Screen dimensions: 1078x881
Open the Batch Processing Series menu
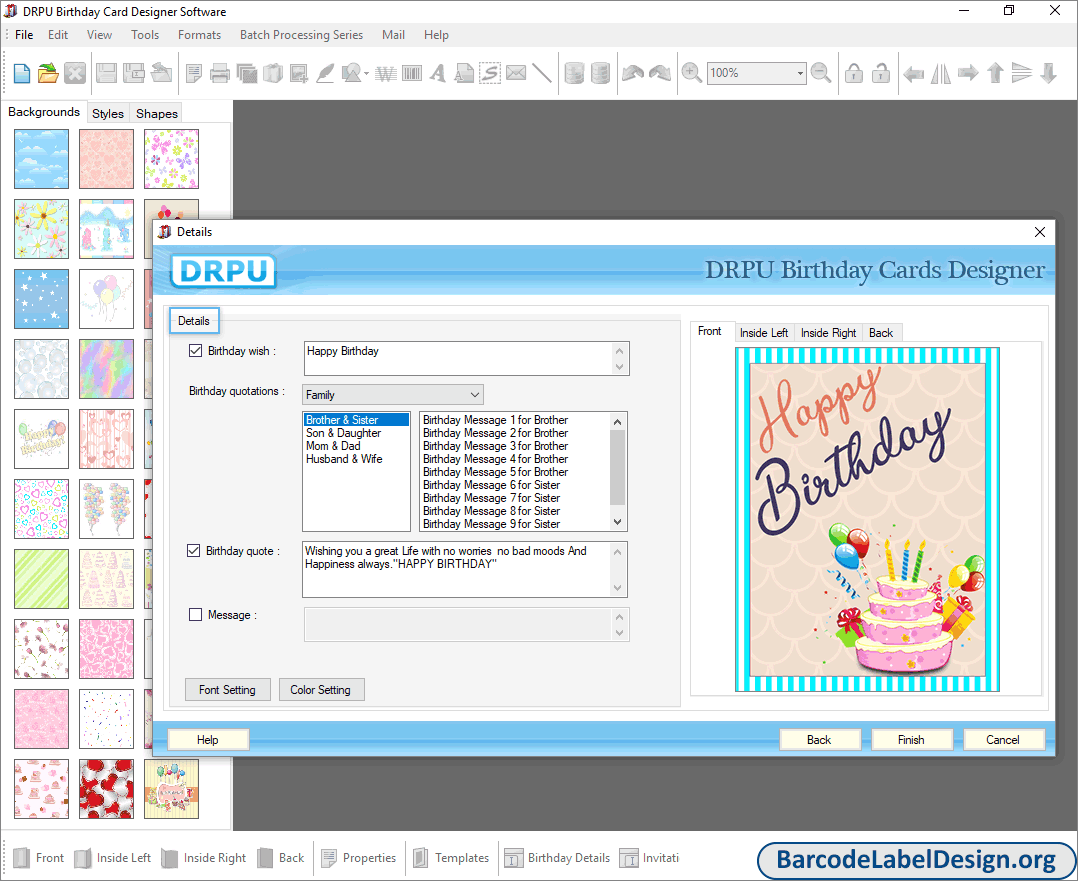[x=301, y=34]
